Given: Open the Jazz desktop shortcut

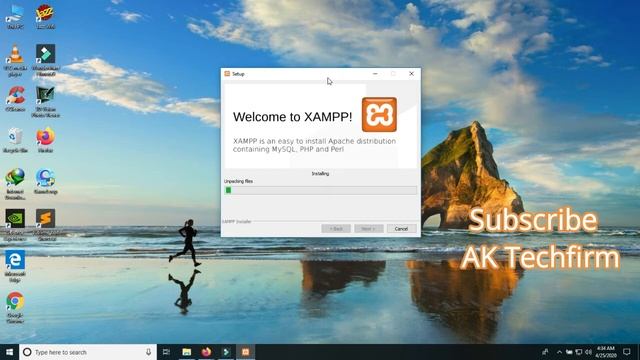Looking at the screenshot, I should click(45, 16).
